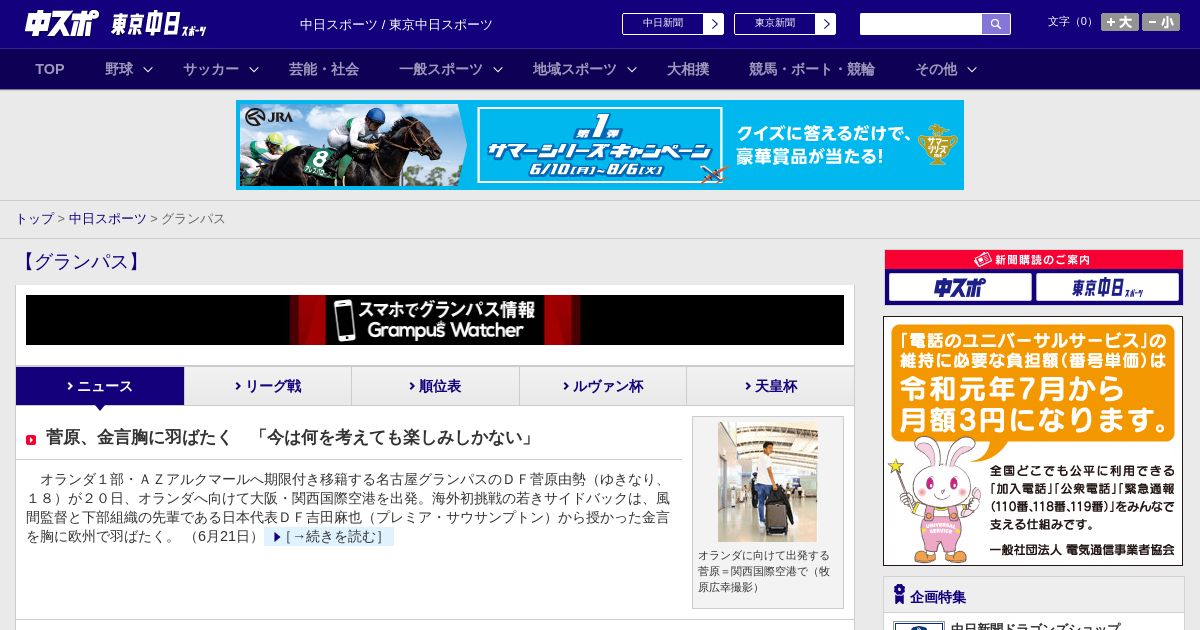The height and width of the screenshot is (630, 1200).
Task: Expand the 地域スポーツ menu dropdown
Action: point(584,69)
